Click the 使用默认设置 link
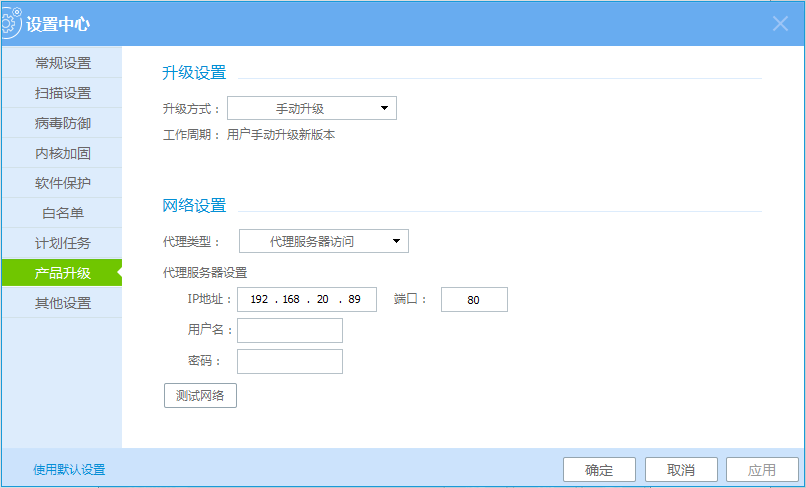Image resolution: width=806 pixels, height=488 pixels. (69, 469)
